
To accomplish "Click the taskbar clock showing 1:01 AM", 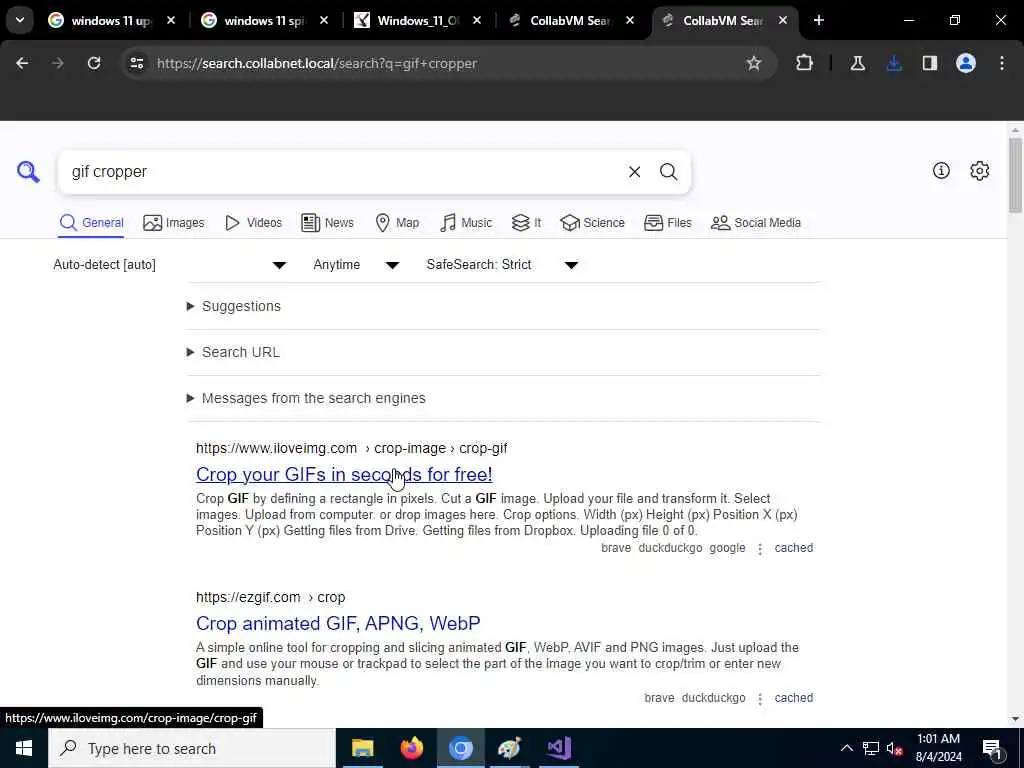I will (938, 748).
